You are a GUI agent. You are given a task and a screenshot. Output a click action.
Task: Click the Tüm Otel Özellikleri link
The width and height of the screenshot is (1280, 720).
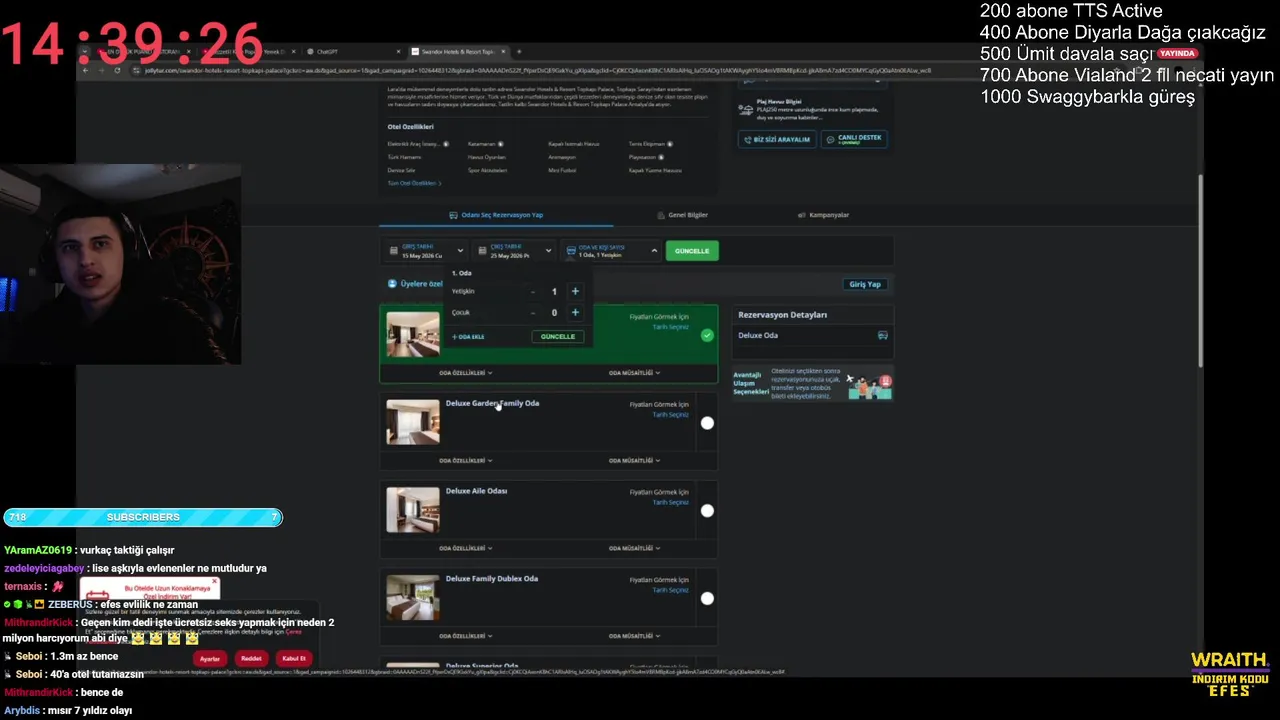[x=415, y=183]
